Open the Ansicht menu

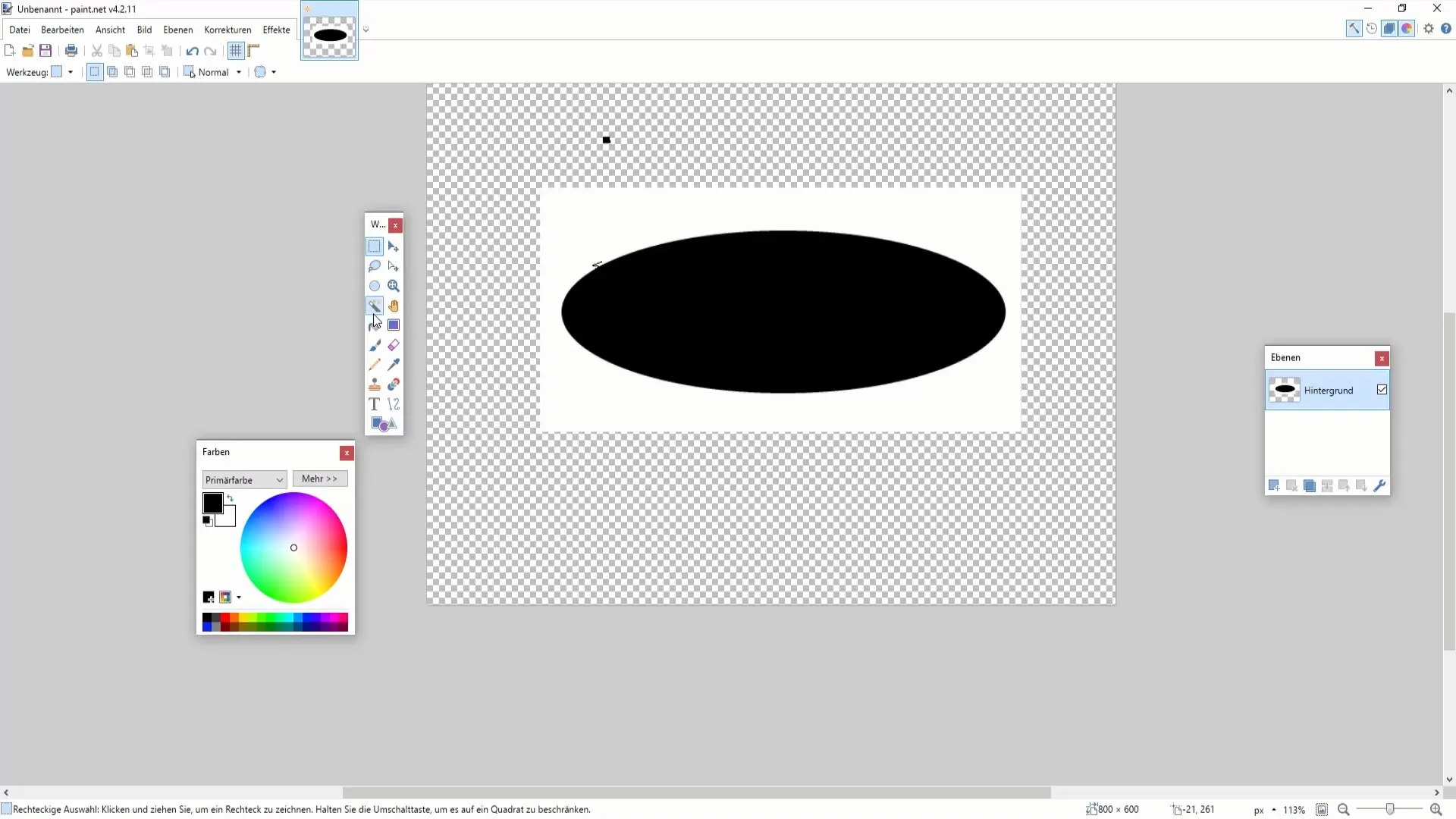[x=110, y=30]
